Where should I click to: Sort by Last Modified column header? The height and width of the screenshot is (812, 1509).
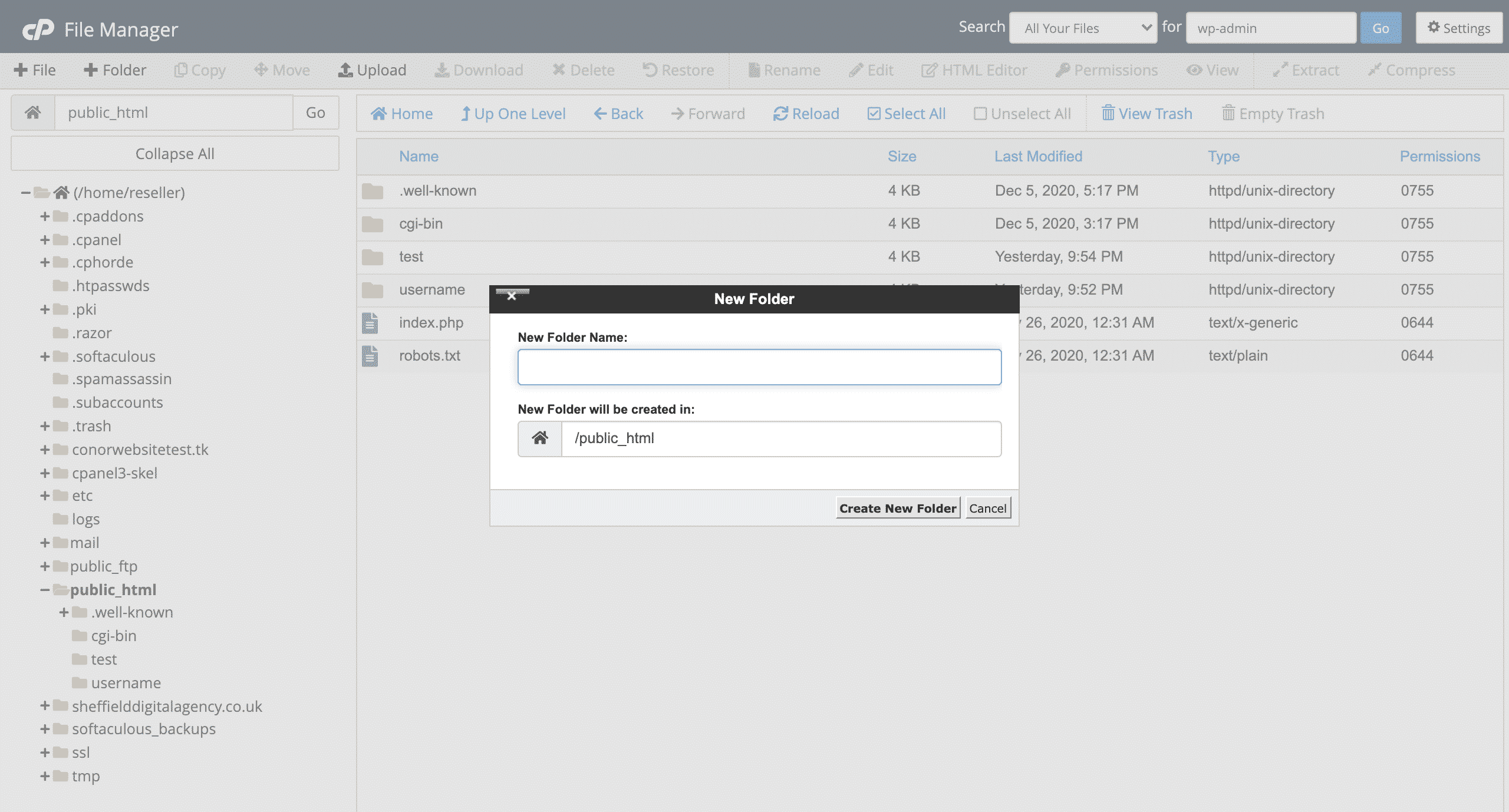click(1039, 156)
